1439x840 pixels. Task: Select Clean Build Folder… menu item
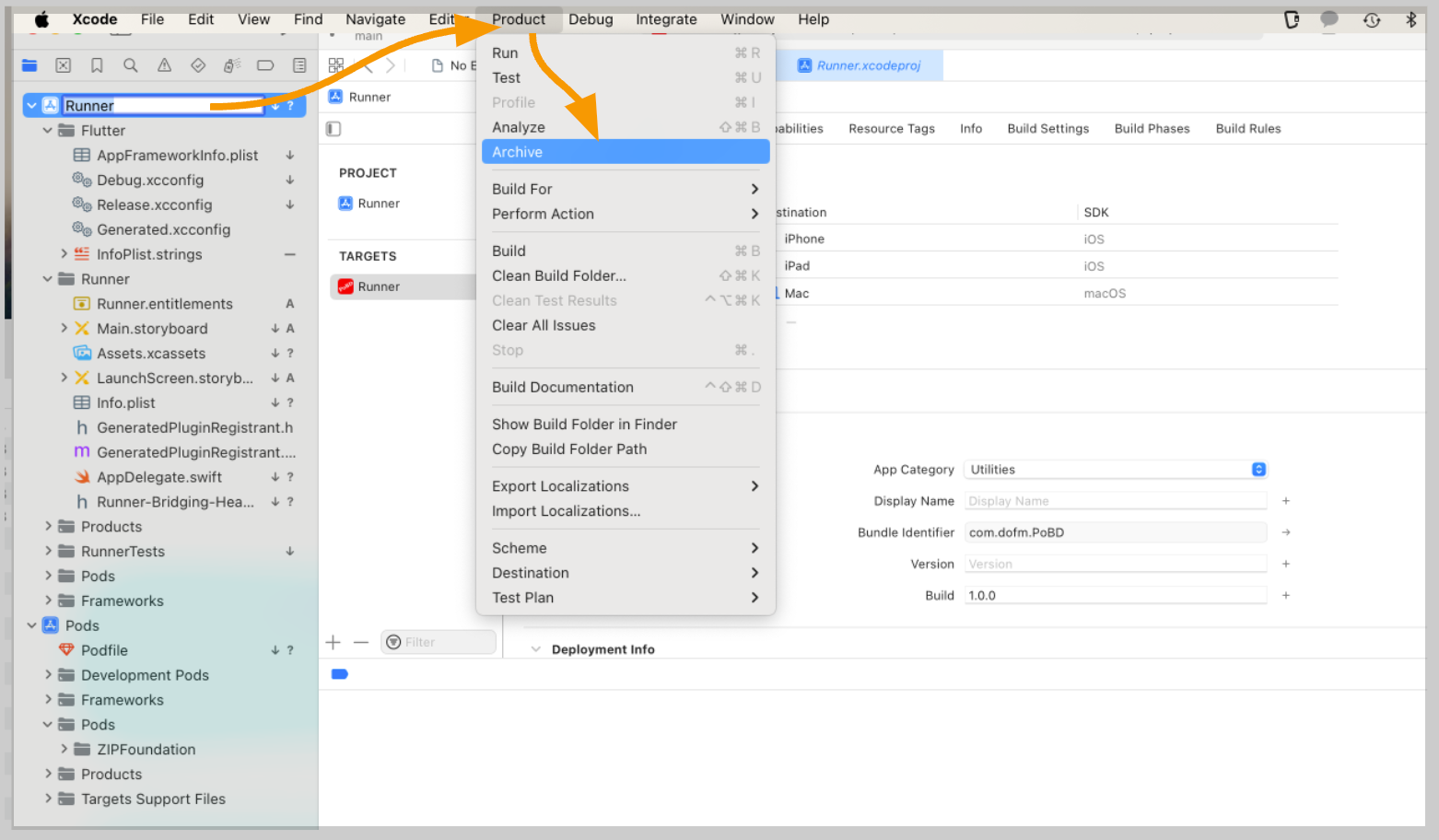(x=626, y=275)
